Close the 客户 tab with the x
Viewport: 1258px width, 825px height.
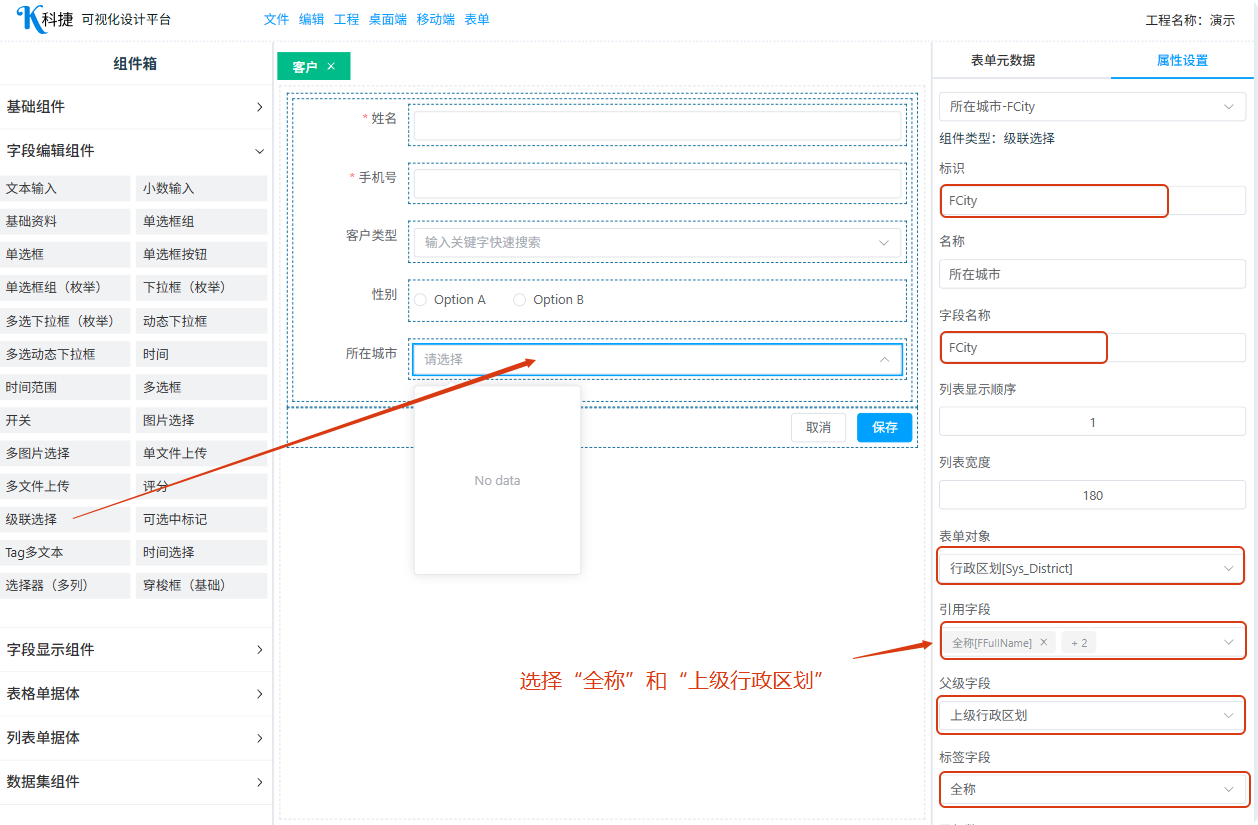pyautogui.click(x=331, y=66)
